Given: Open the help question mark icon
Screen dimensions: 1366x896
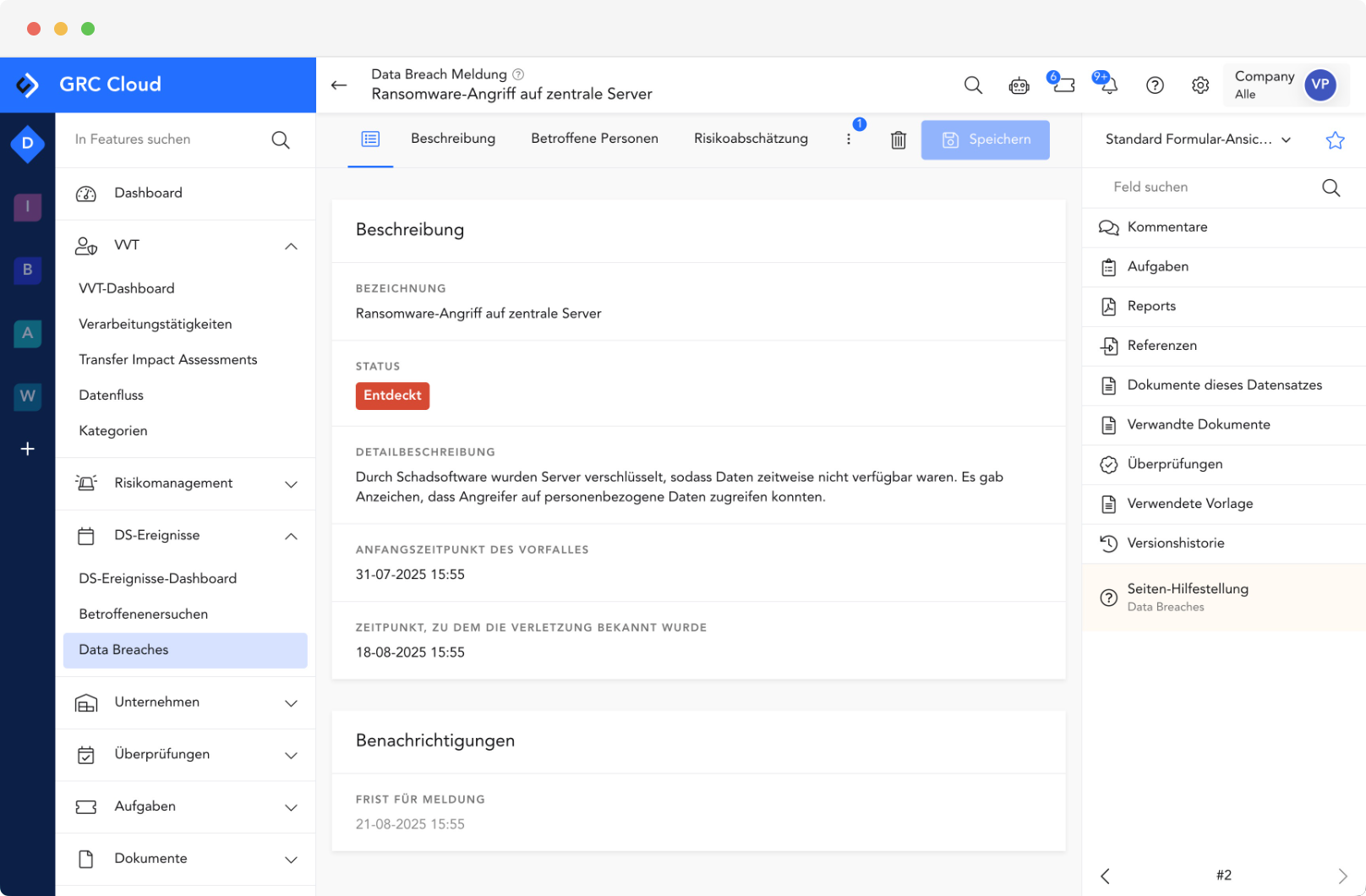Looking at the screenshot, I should (x=1155, y=85).
